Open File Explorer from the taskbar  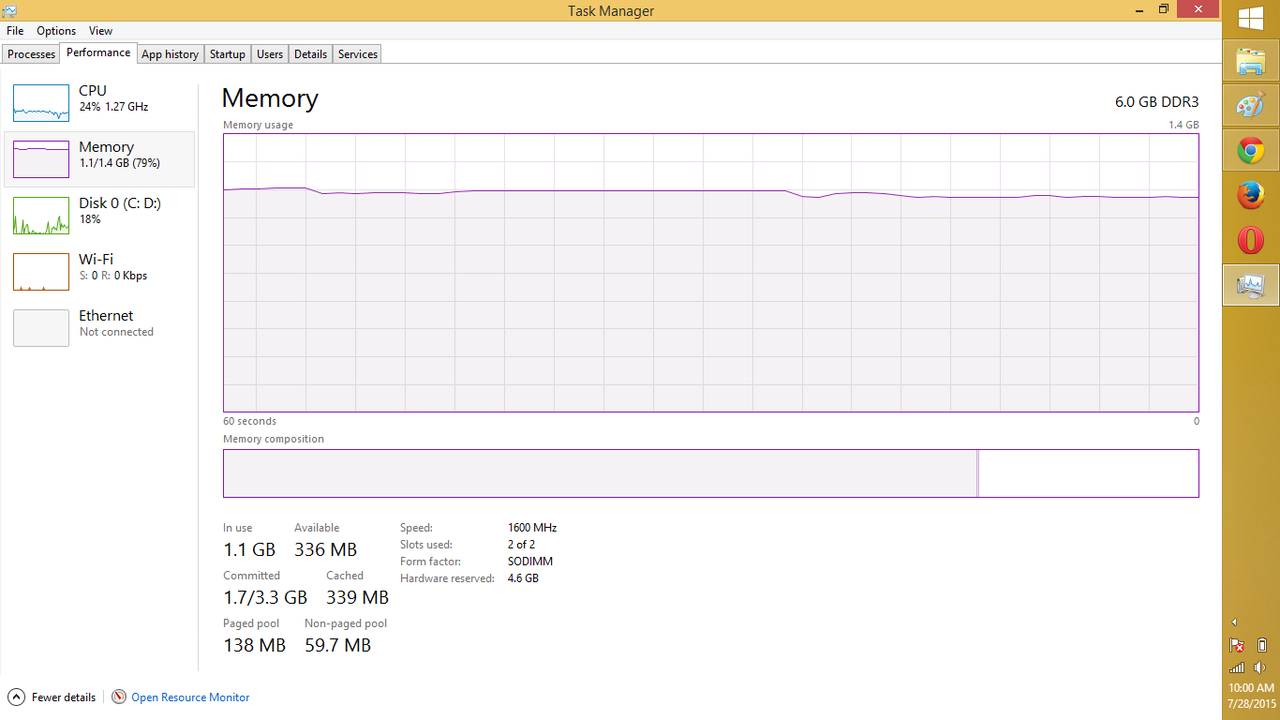click(x=1251, y=61)
